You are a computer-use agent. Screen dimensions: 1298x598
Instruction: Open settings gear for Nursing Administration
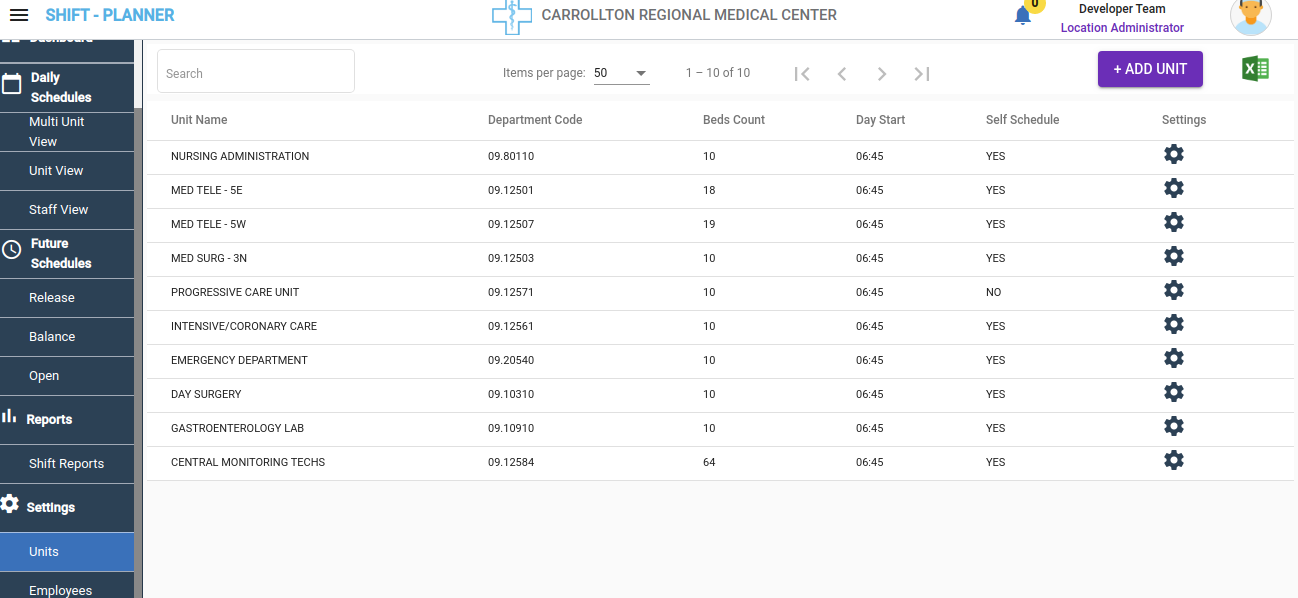tap(1174, 154)
